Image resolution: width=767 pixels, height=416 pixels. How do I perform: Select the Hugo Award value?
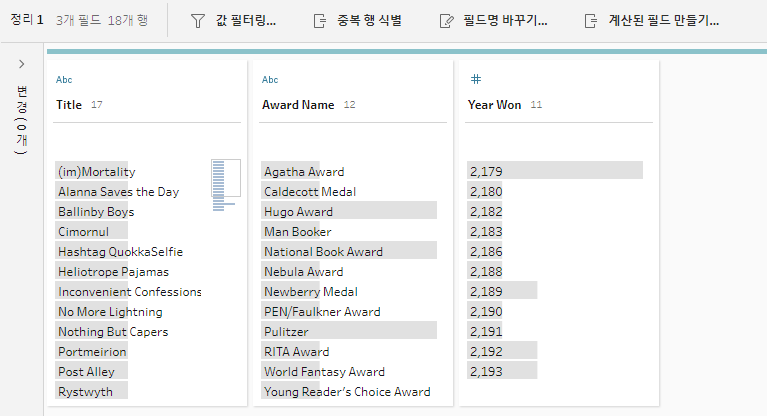point(298,212)
